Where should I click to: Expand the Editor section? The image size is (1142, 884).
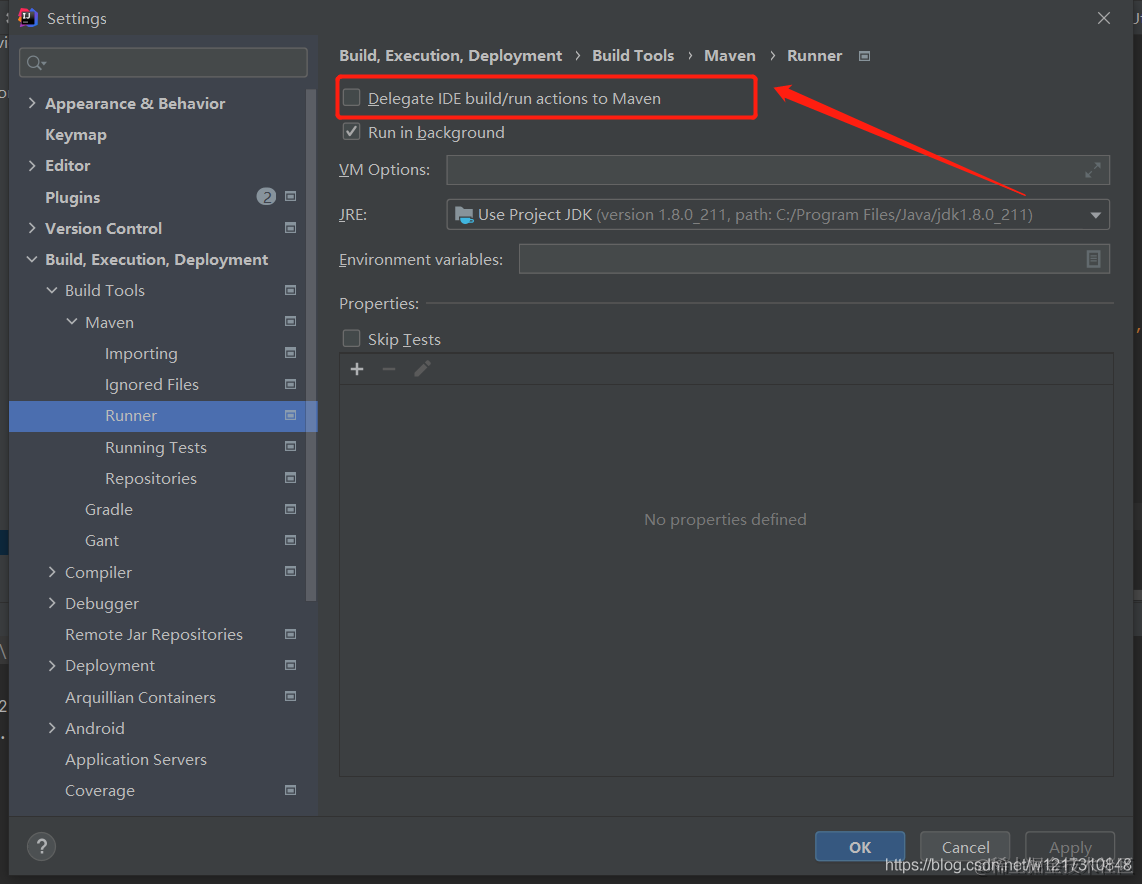point(32,166)
